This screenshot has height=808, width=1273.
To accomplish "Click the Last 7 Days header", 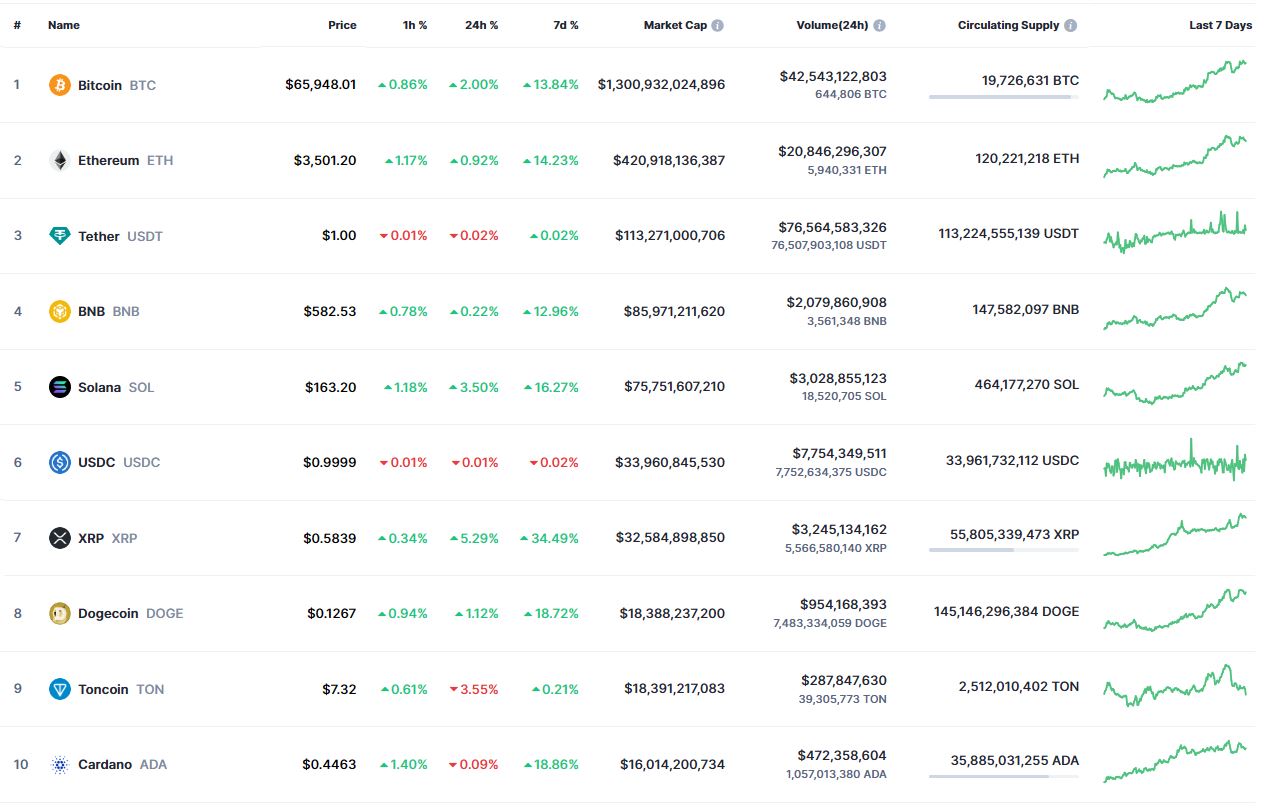I will 1220,25.
